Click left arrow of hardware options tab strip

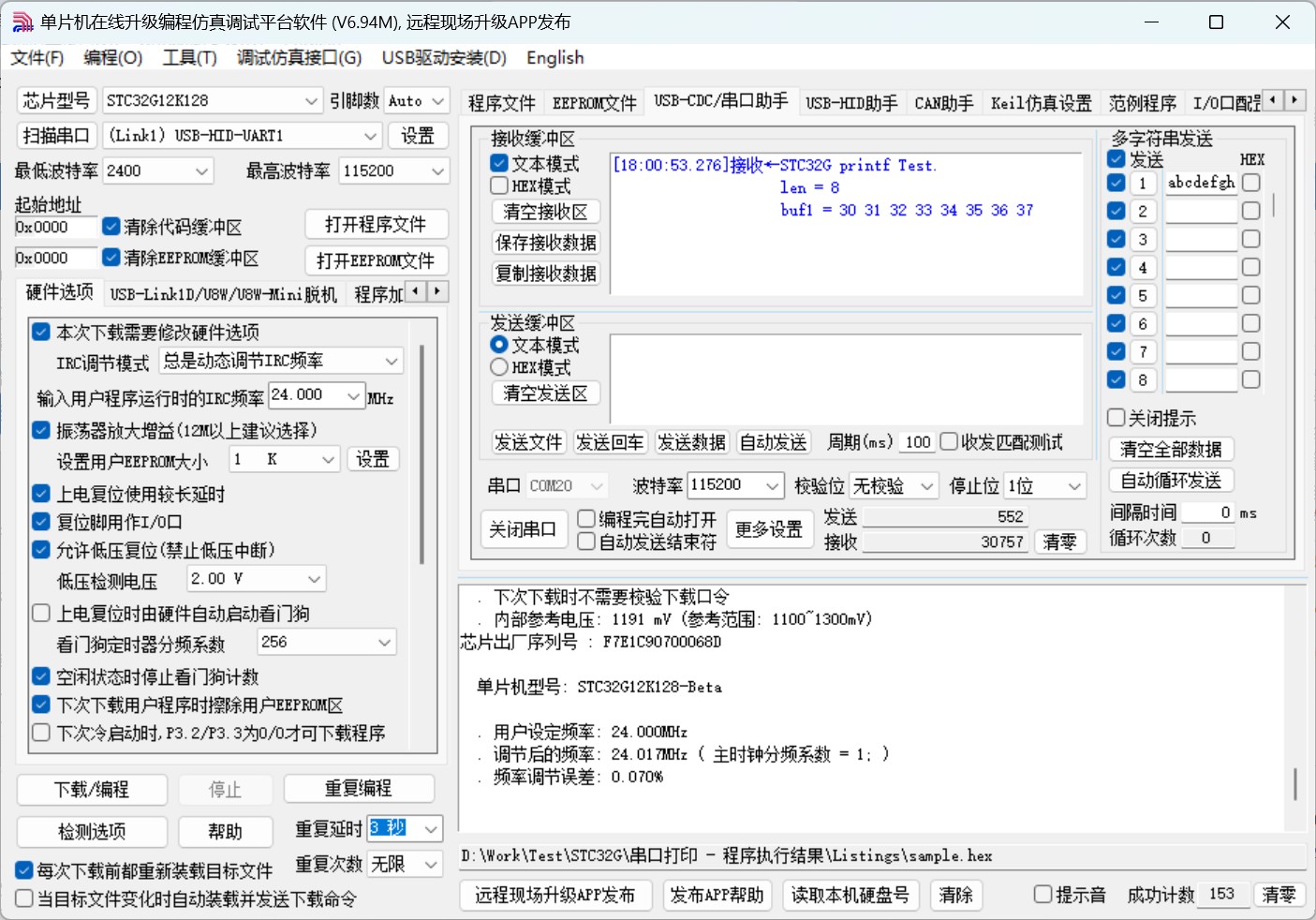click(416, 291)
